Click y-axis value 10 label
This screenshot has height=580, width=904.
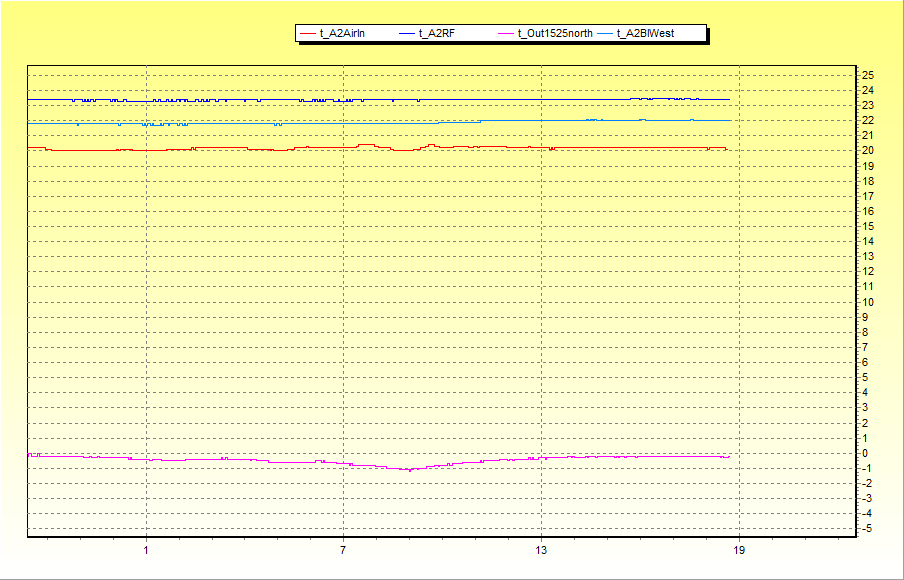(x=867, y=302)
